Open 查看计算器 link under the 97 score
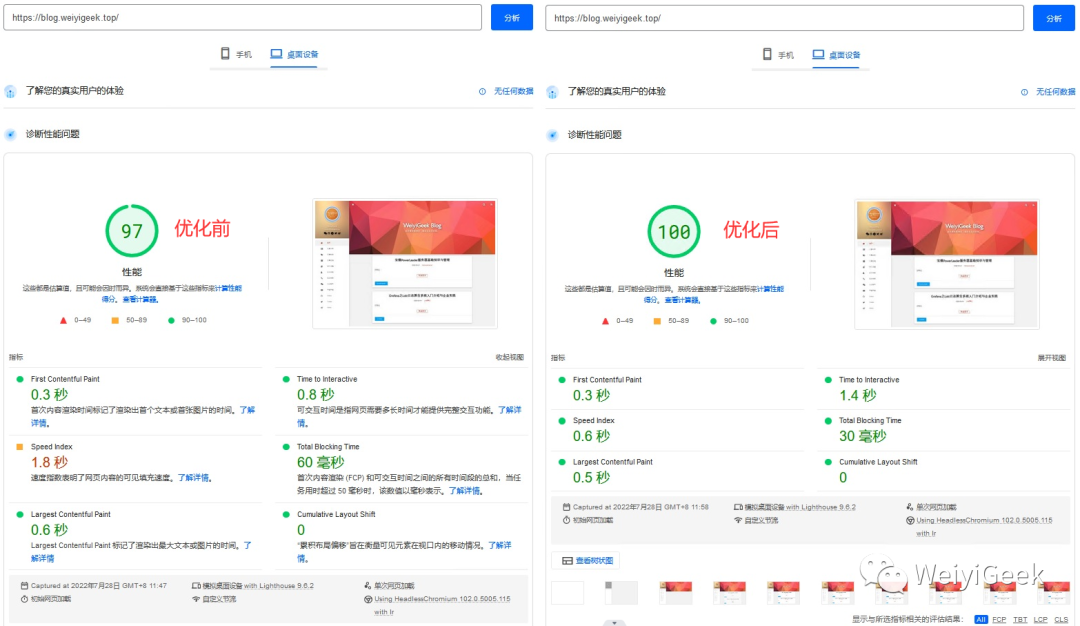Viewport: 1080px width, 626px height. coord(141,300)
